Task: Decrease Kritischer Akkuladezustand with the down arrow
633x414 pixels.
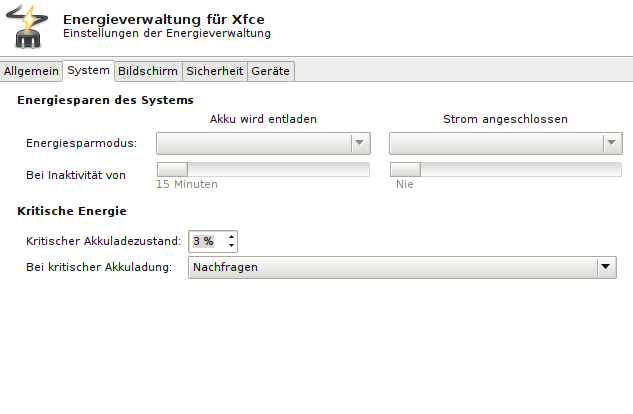Action: pyautogui.click(x=231, y=245)
